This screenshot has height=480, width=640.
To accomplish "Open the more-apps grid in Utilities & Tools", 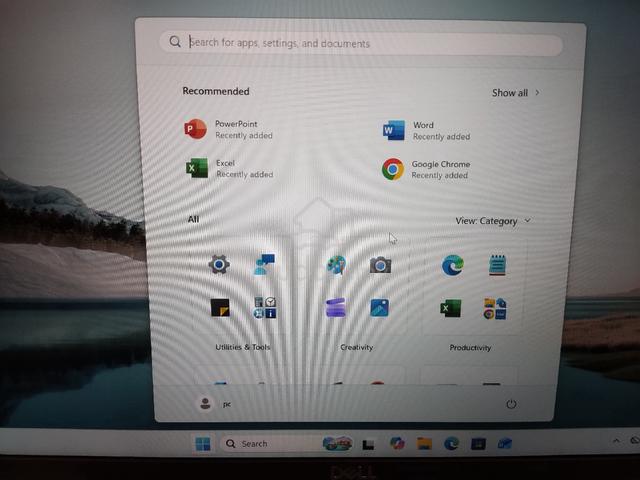I will pos(265,308).
